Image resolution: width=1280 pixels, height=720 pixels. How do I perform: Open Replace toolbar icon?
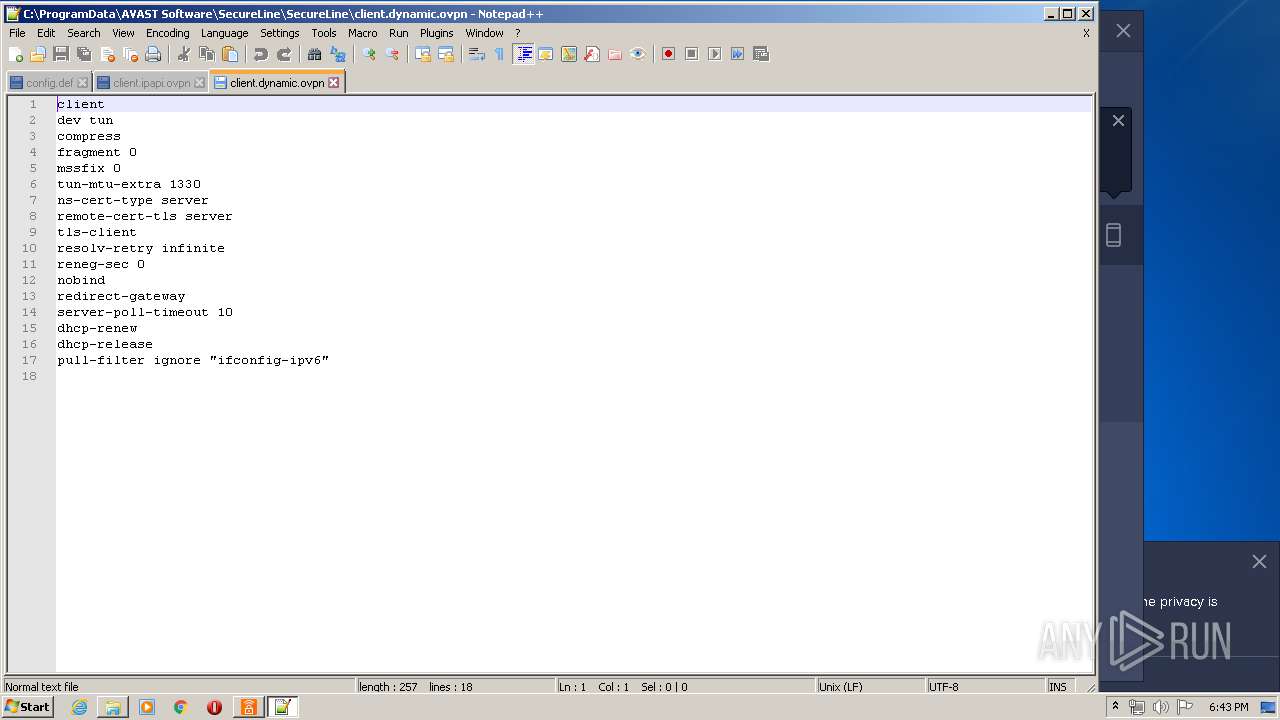[x=338, y=54]
